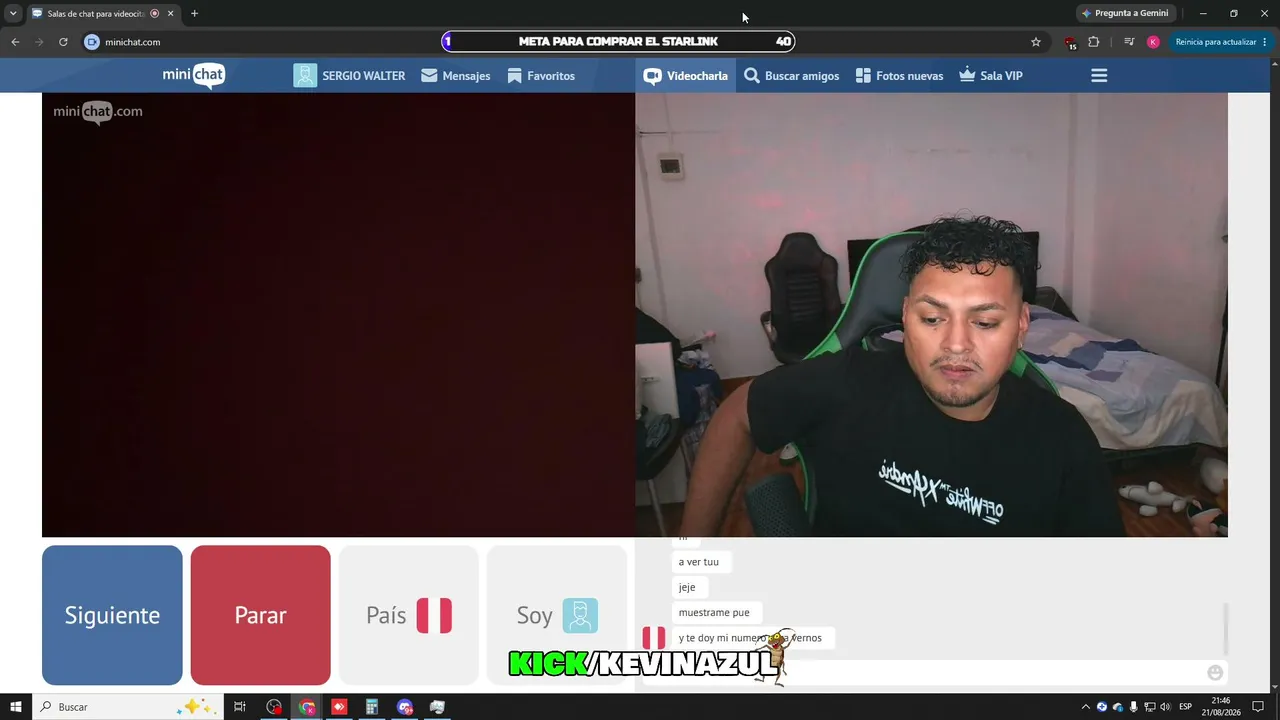
Task: Reload the page with the refresh icon
Action: pos(63,42)
